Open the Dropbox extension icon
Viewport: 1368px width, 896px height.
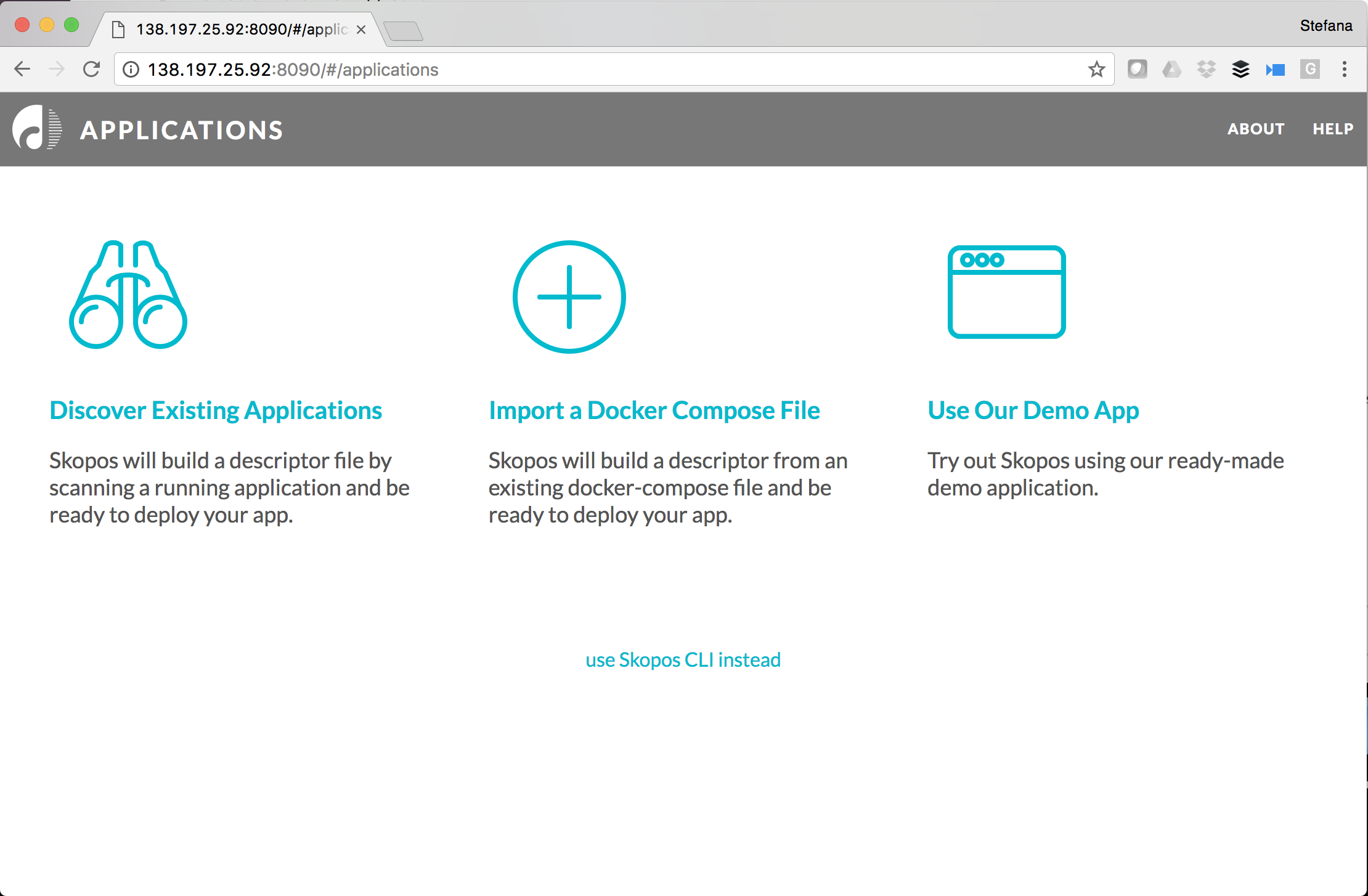1206,69
